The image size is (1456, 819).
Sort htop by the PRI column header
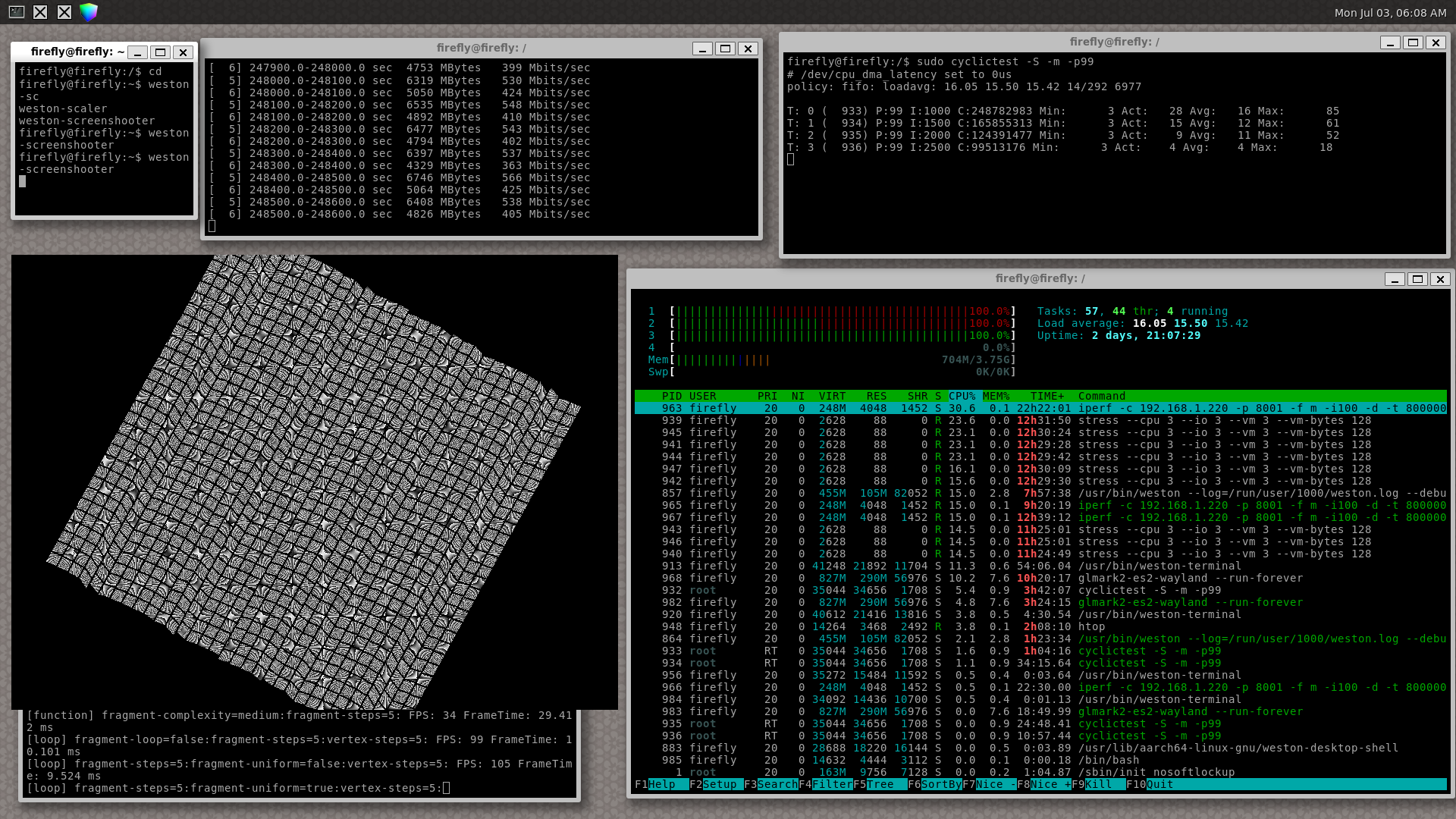click(767, 396)
